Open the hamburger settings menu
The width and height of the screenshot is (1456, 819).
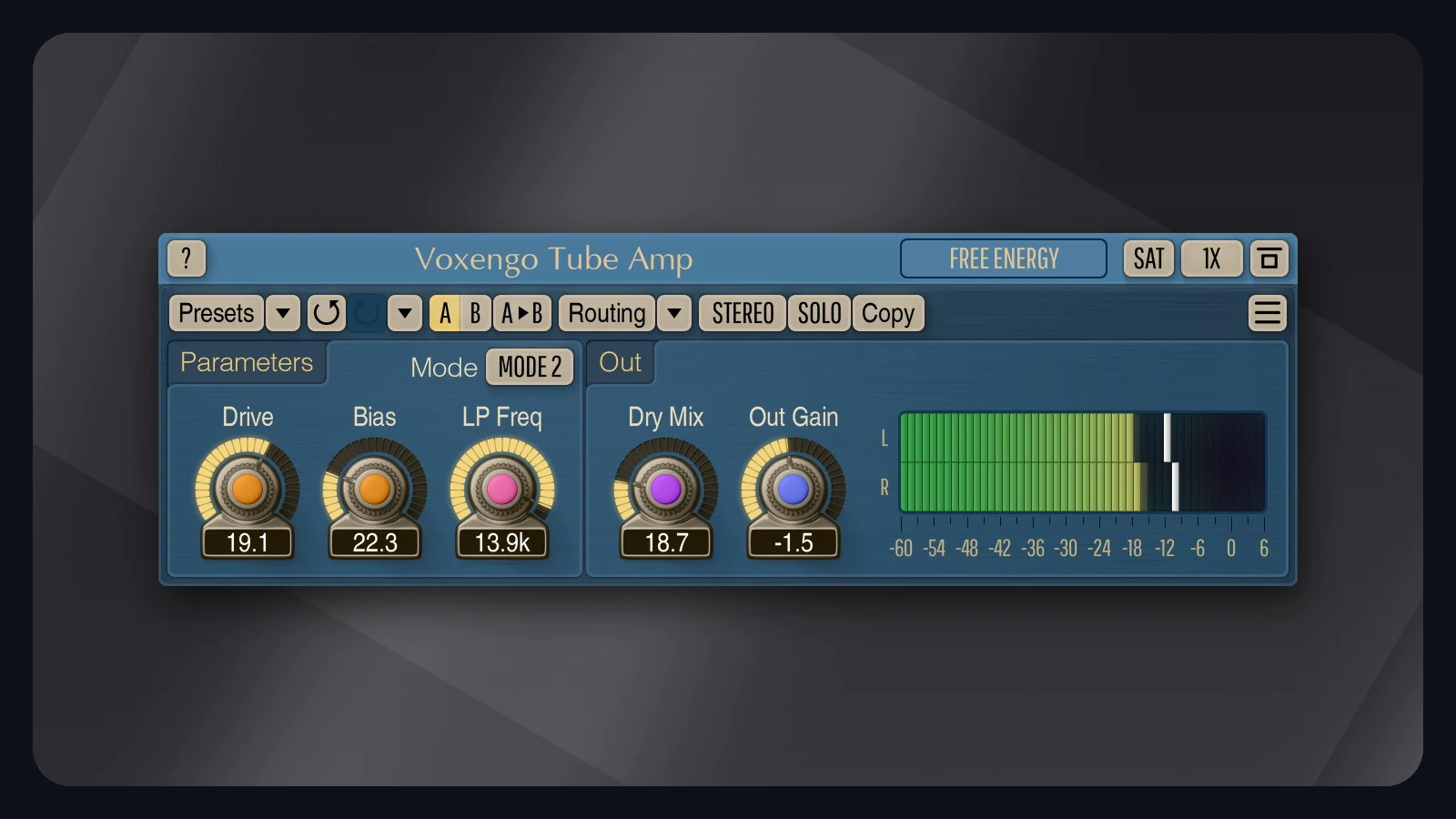(x=1267, y=313)
